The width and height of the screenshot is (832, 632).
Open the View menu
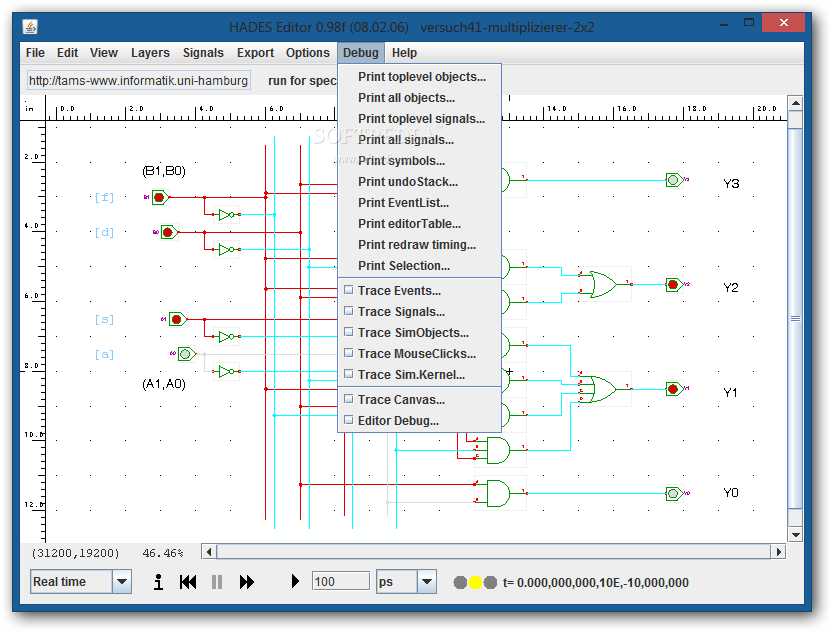coord(103,53)
